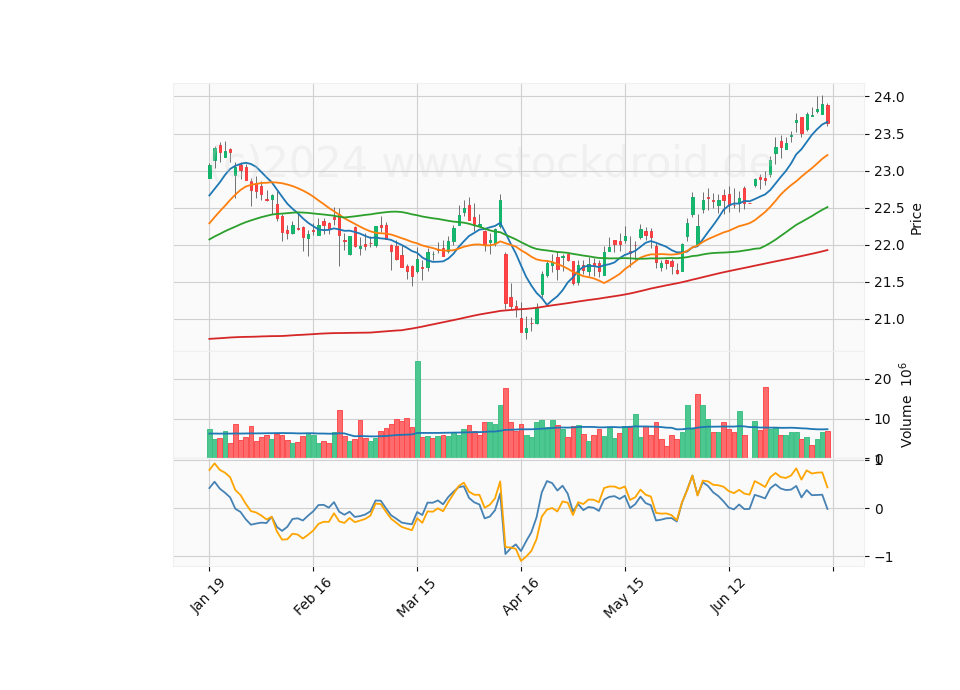The image size is (960, 690).
Task: Click the 21.0 price tick label
Action: pyautogui.click(x=889, y=320)
